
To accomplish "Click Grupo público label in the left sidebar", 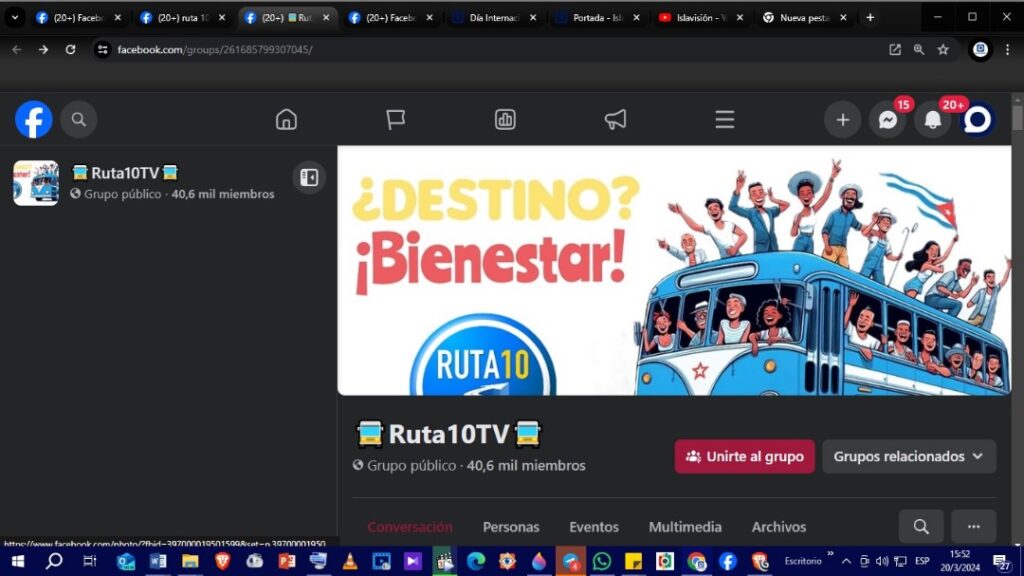I will 122,194.
